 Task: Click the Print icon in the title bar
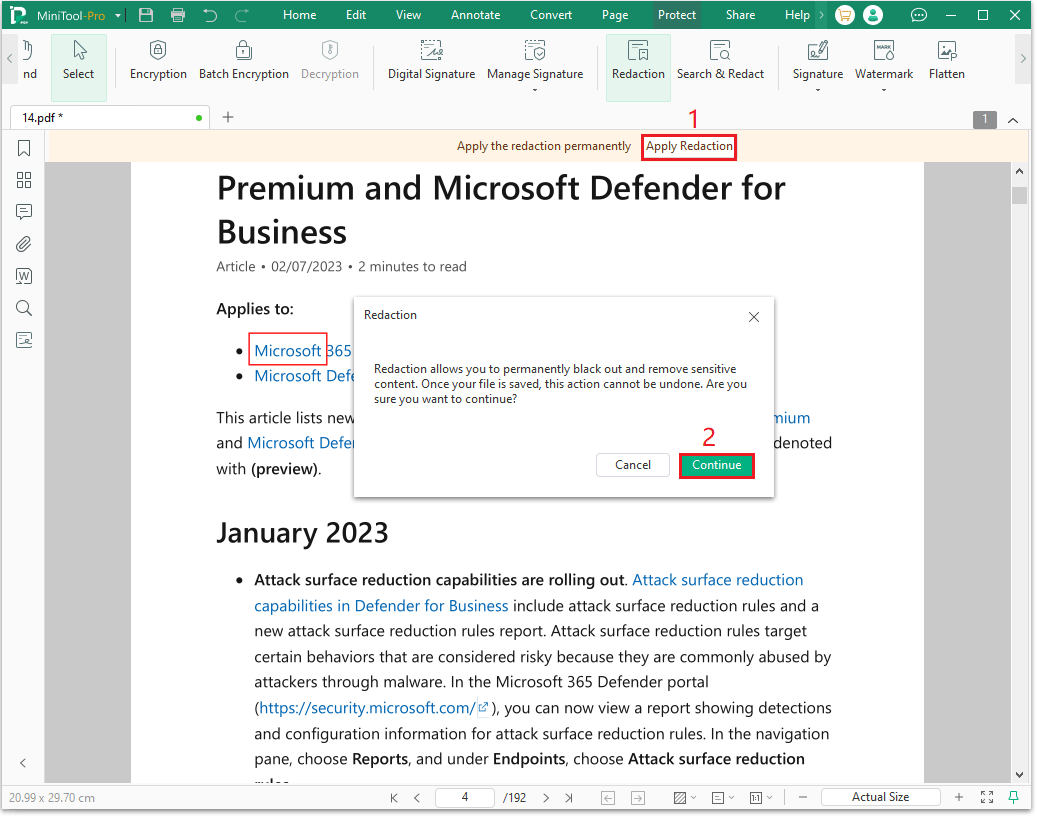[178, 14]
